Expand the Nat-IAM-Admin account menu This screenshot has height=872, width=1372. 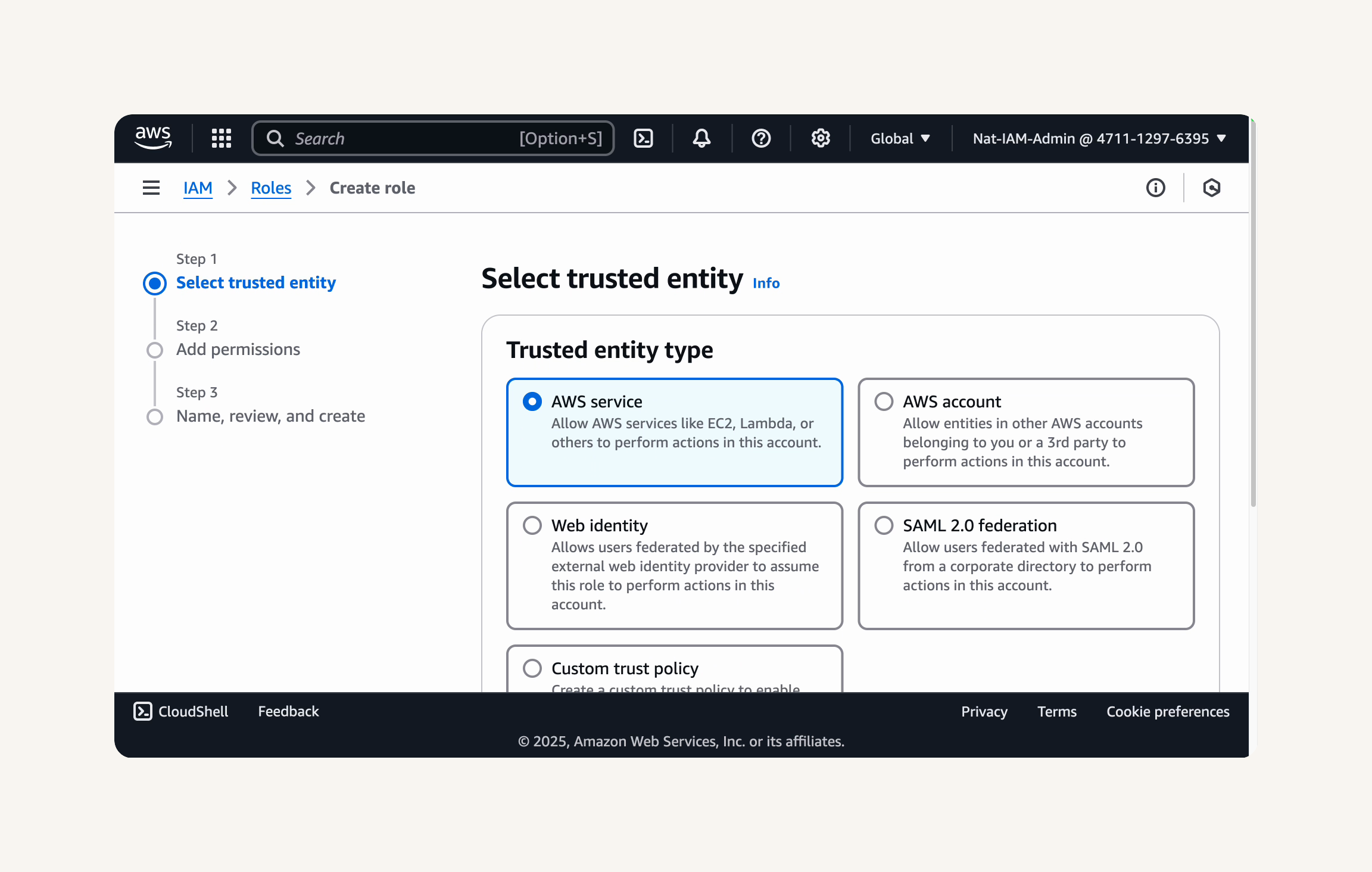(x=1099, y=138)
